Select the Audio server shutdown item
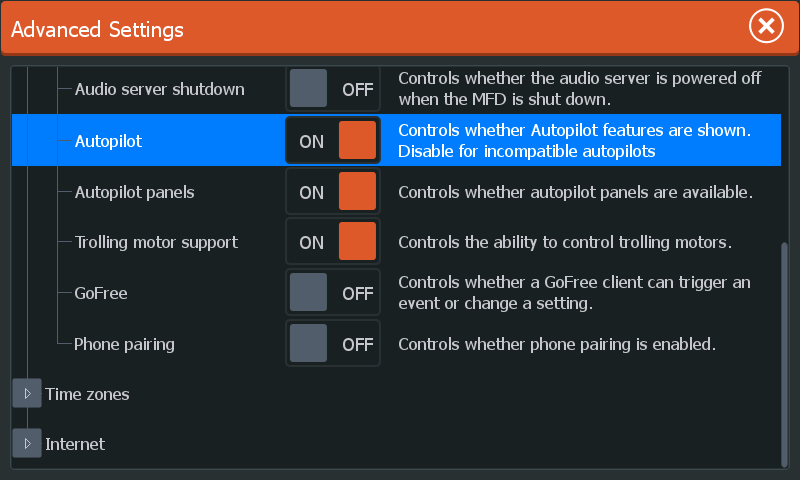This screenshot has width=800, height=480. point(160,89)
